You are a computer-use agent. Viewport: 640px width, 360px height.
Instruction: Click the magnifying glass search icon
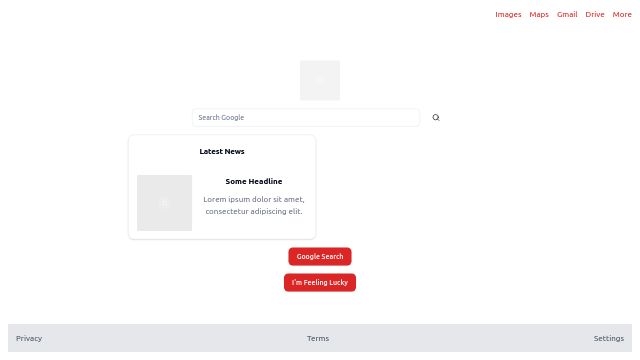436,118
